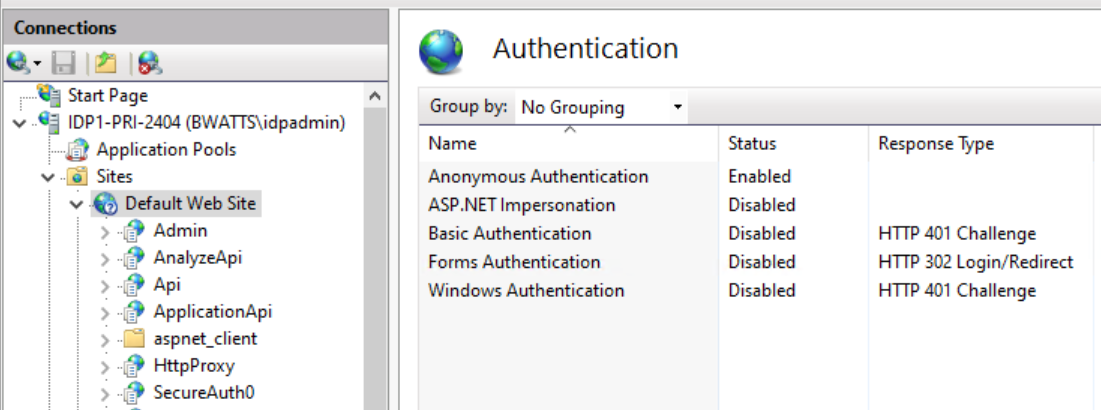Click the Connections tree scroll up arrow
1101x410 pixels.
(375, 96)
